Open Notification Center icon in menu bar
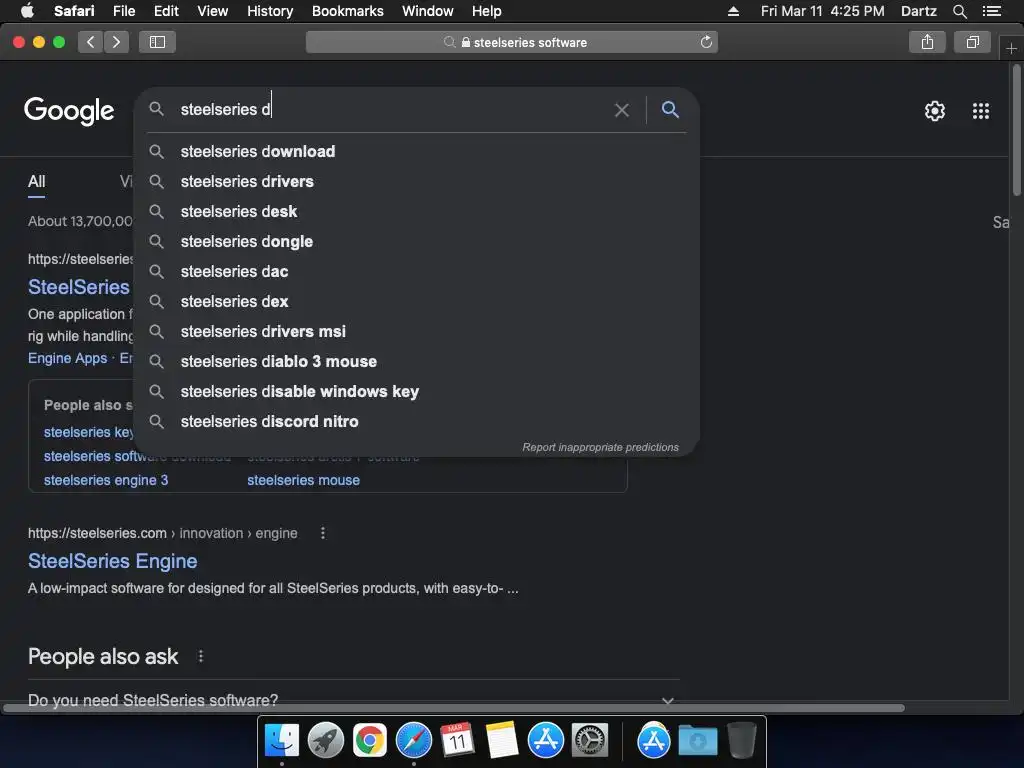This screenshot has width=1024, height=768. [x=992, y=11]
